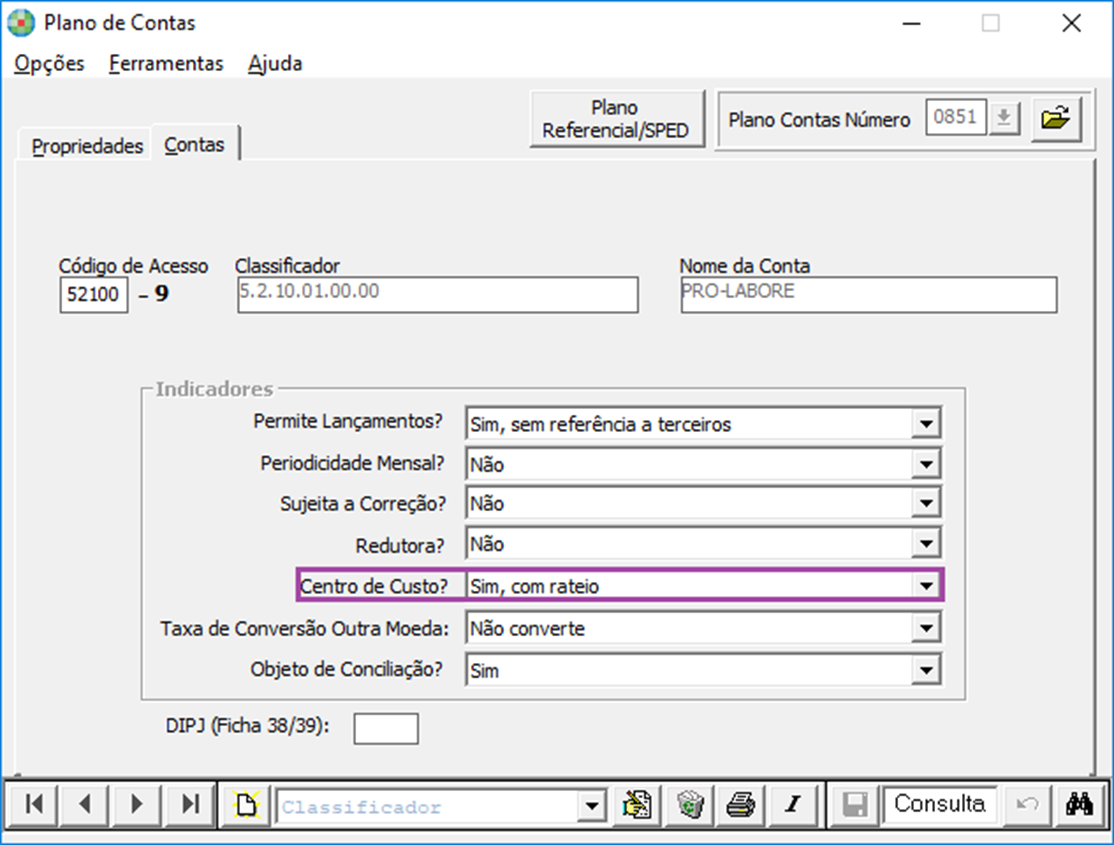1114x845 pixels.
Task: Click the download arrow beside 0851
Action: (x=1004, y=117)
